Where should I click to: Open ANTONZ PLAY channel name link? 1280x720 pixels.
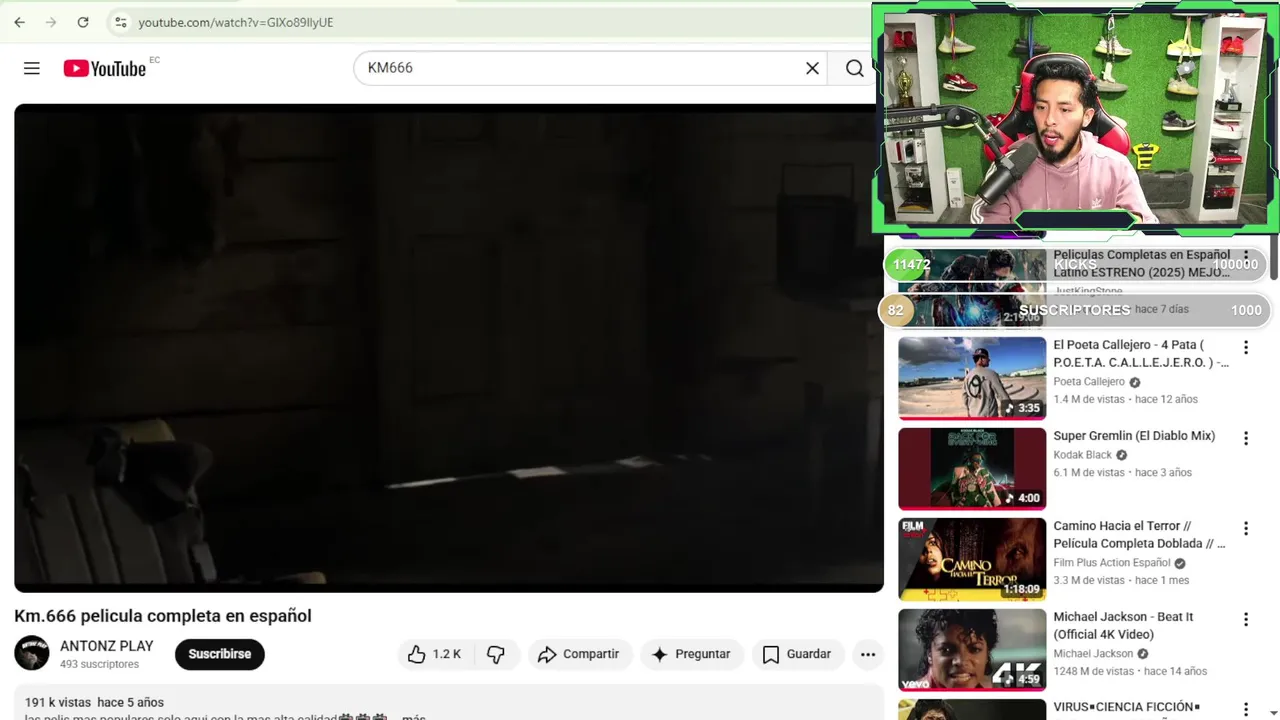click(107, 646)
